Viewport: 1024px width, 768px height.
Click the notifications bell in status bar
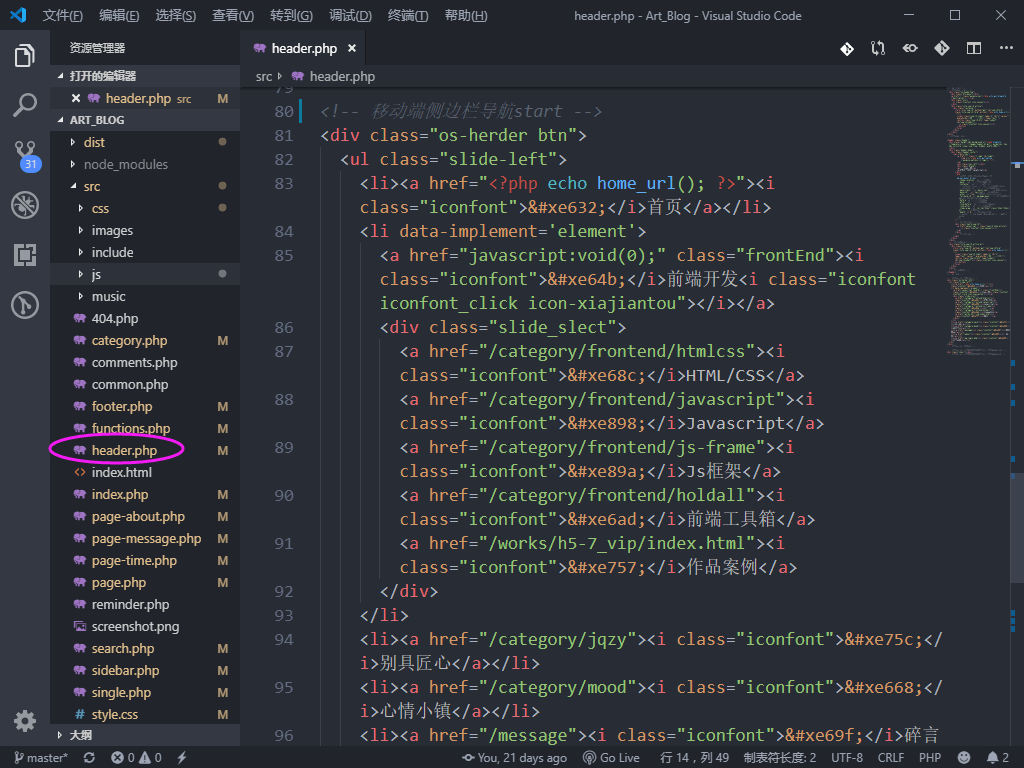[x=992, y=758]
